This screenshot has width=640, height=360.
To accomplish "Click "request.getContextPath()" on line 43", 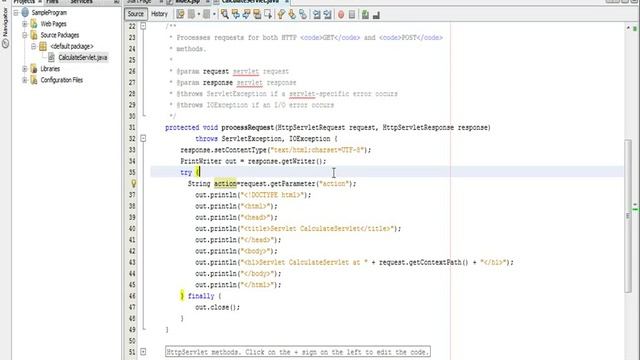I will click(x=424, y=262).
